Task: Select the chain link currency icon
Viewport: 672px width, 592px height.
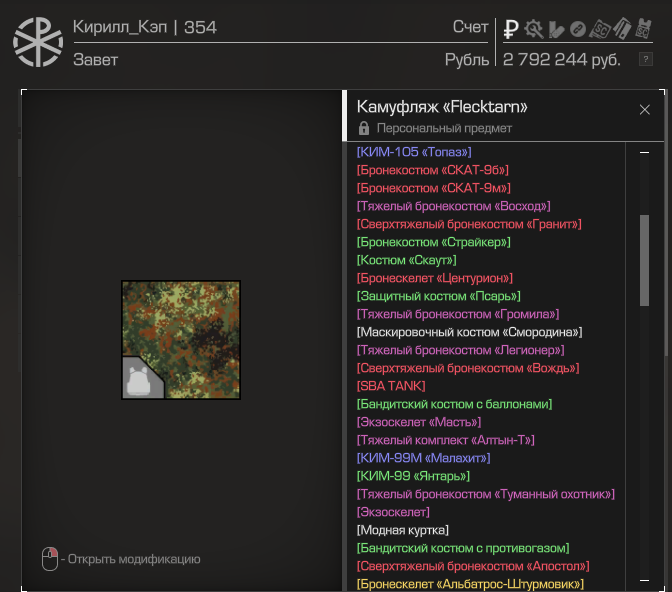Action: (x=578, y=29)
